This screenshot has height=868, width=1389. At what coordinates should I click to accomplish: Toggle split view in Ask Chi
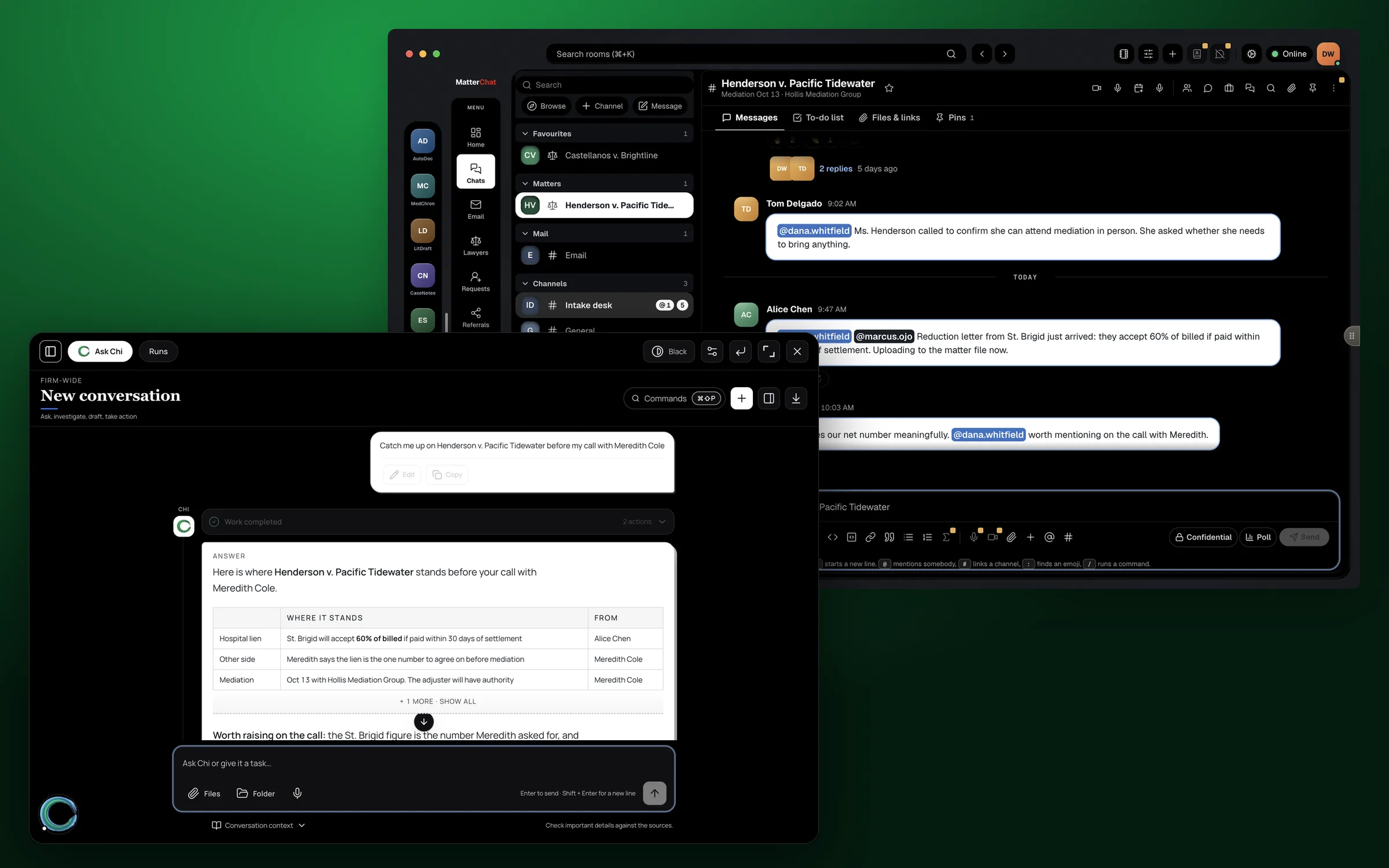tap(769, 398)
